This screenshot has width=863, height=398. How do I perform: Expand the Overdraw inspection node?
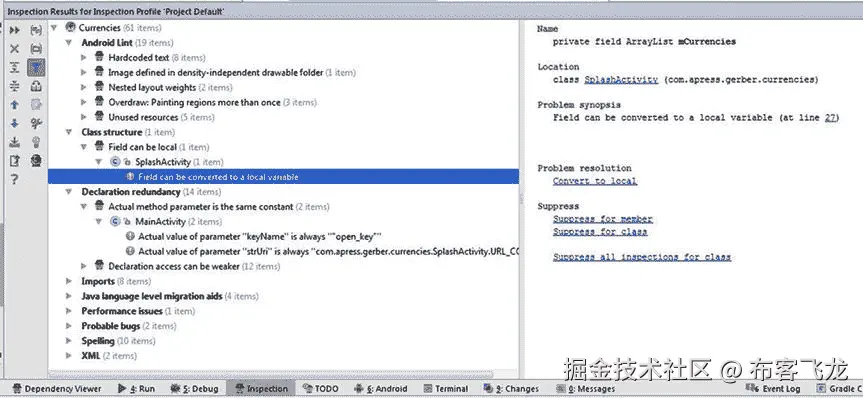(84, 102)
